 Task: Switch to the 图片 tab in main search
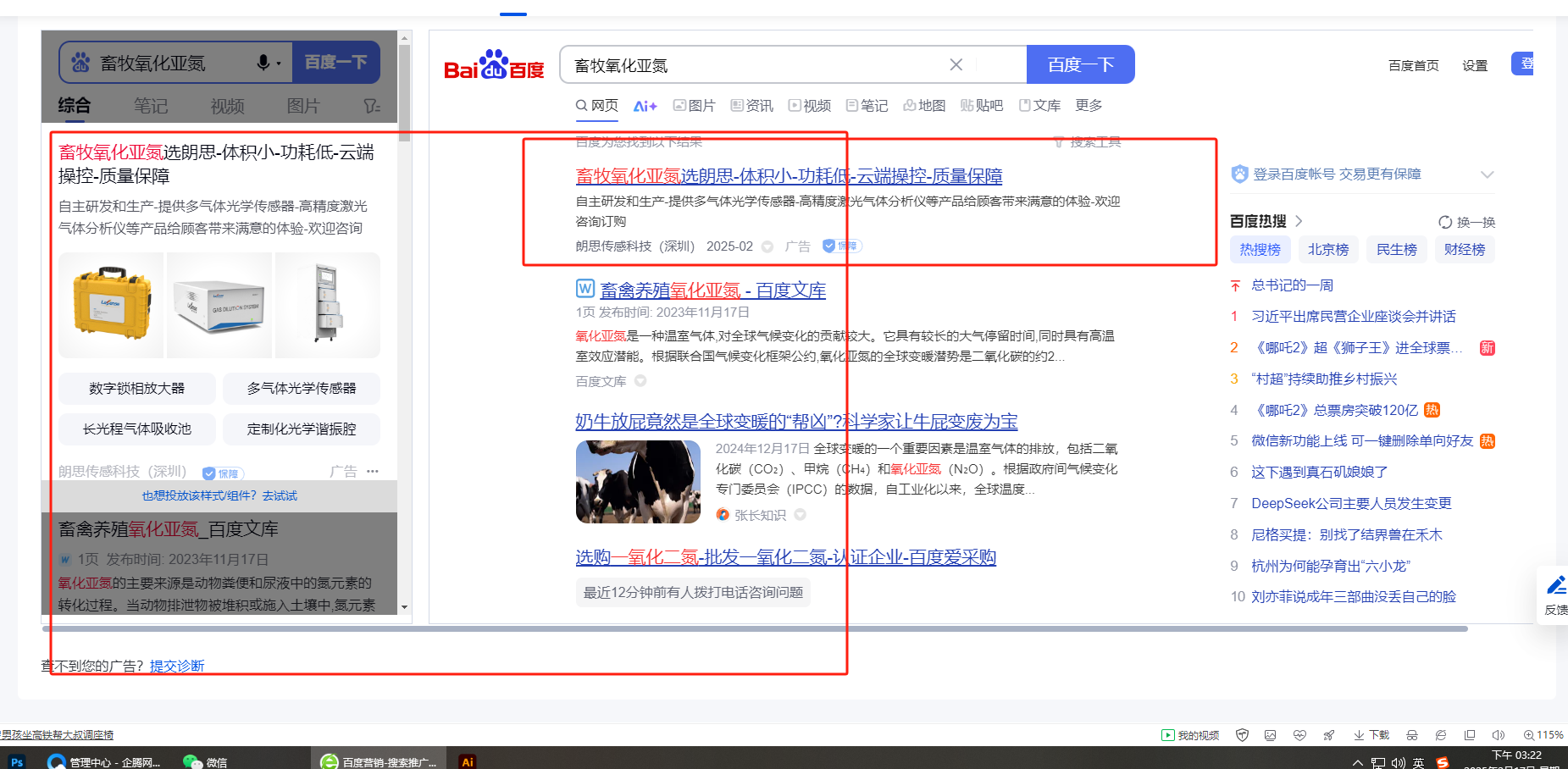click(x=694, y=105)
